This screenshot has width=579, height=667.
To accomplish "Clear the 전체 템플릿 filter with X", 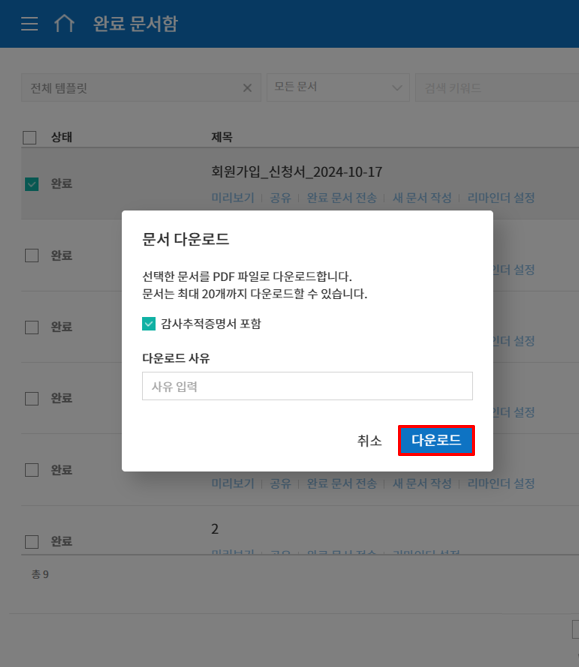I will pyautogui.click(x=247, y=88).
